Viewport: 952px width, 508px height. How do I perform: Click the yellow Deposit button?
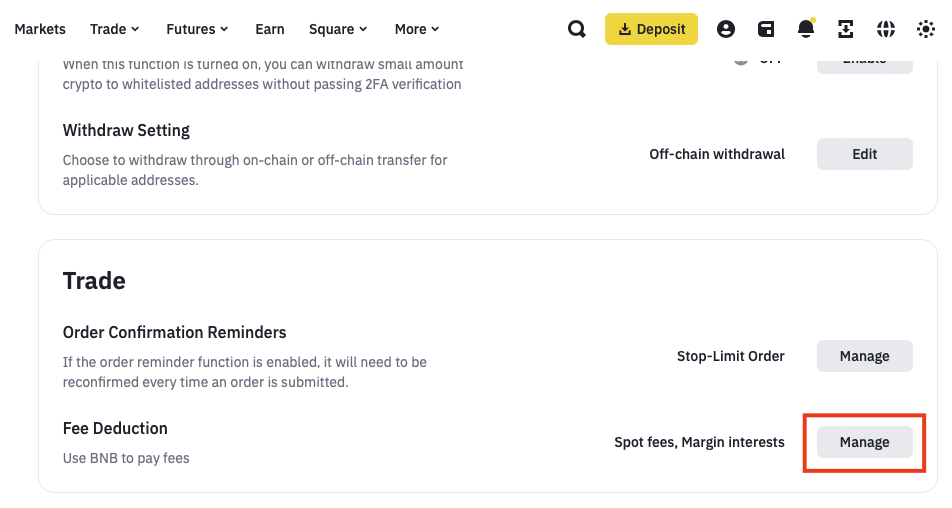[651, 29]
